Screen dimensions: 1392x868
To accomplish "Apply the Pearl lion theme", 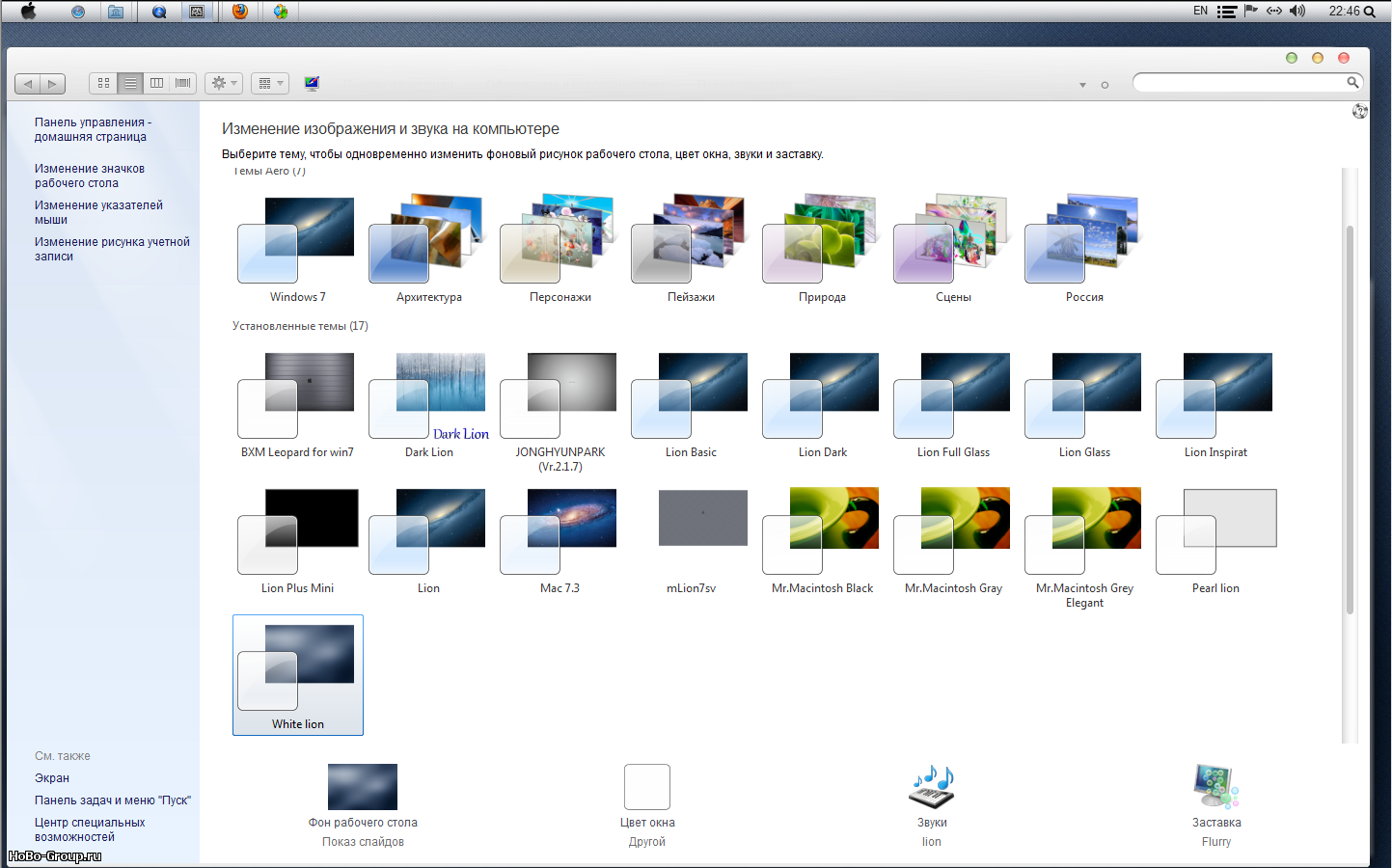I will [1215, 541].
